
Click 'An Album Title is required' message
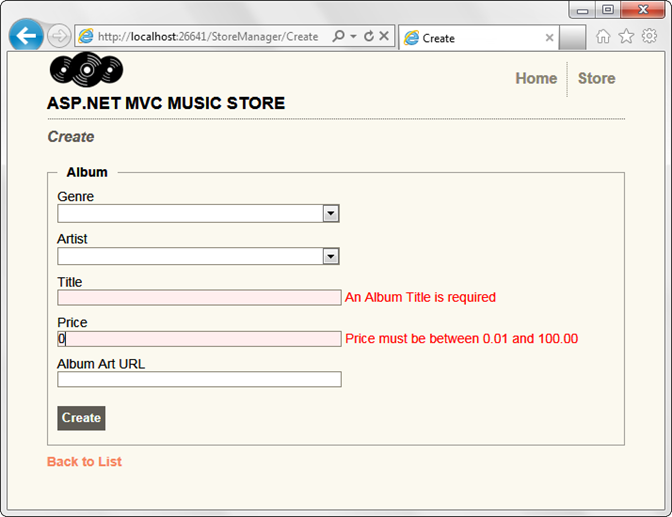pyautogui.click(x=420, y=298)
